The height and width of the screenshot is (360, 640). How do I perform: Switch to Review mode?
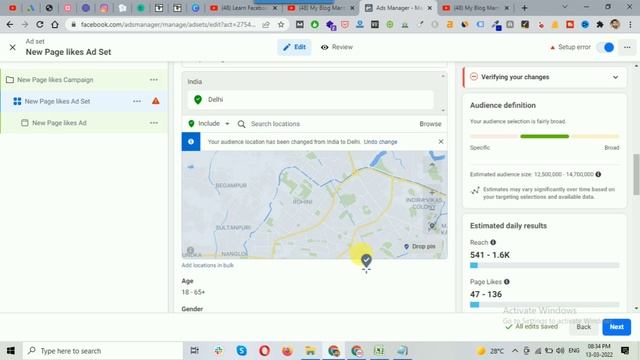(337, 47)
